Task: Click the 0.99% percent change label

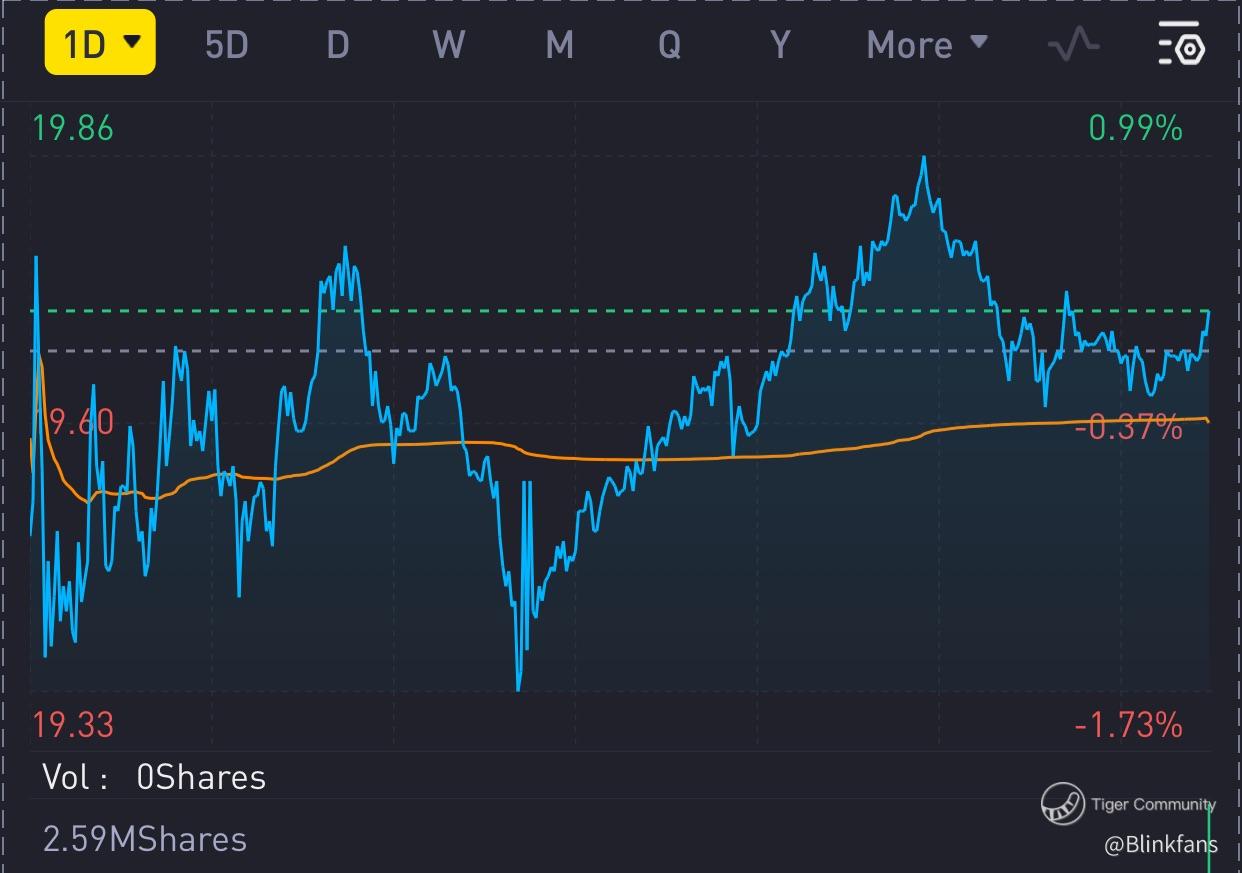Action: (1135, 128)
